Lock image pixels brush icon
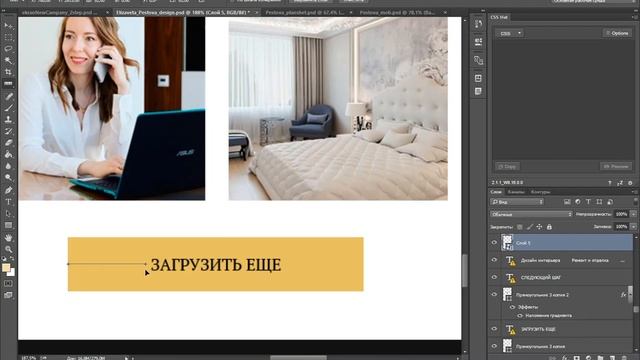Screen dimensions: 640x360 (530, 227)
